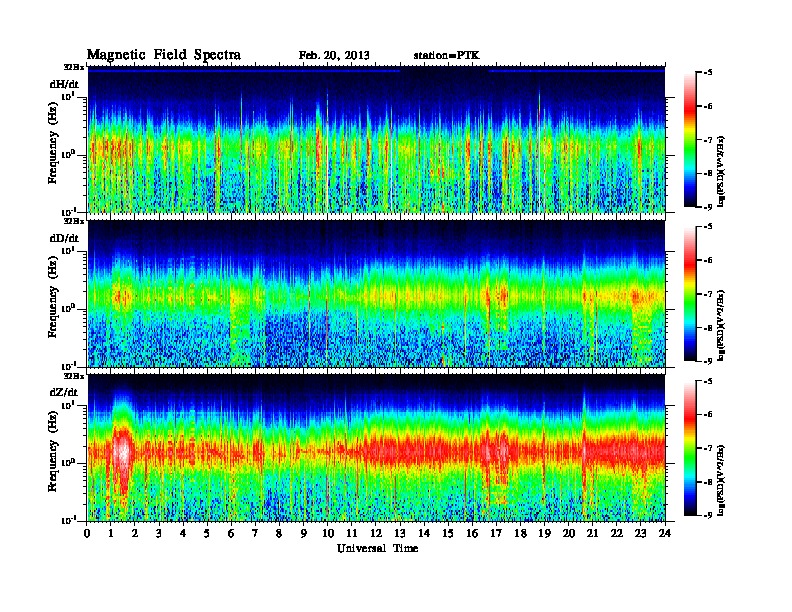Click the "Universal Time" axis title
This screenshot has width=792, height=612.
click(x=377, y=548)
